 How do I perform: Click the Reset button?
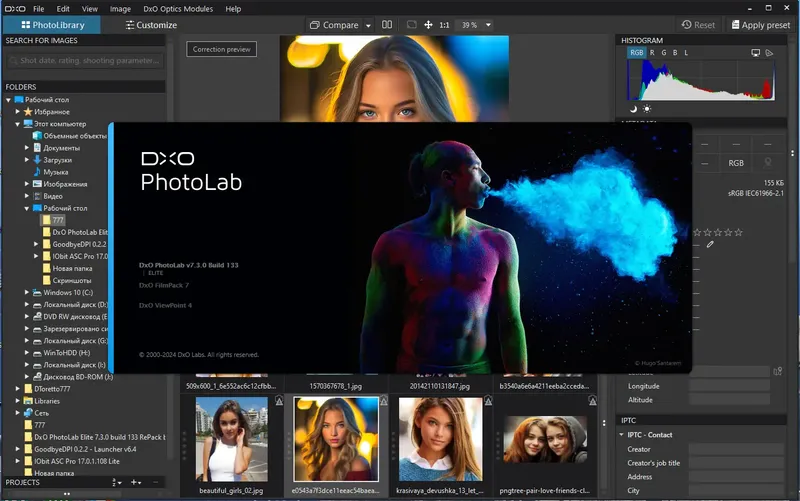click(698, 24)
